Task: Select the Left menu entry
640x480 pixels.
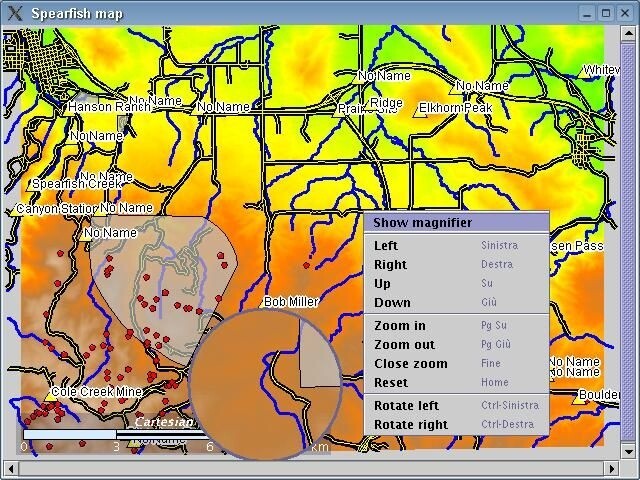Action: pyautogui.click(x=456, y=246)
